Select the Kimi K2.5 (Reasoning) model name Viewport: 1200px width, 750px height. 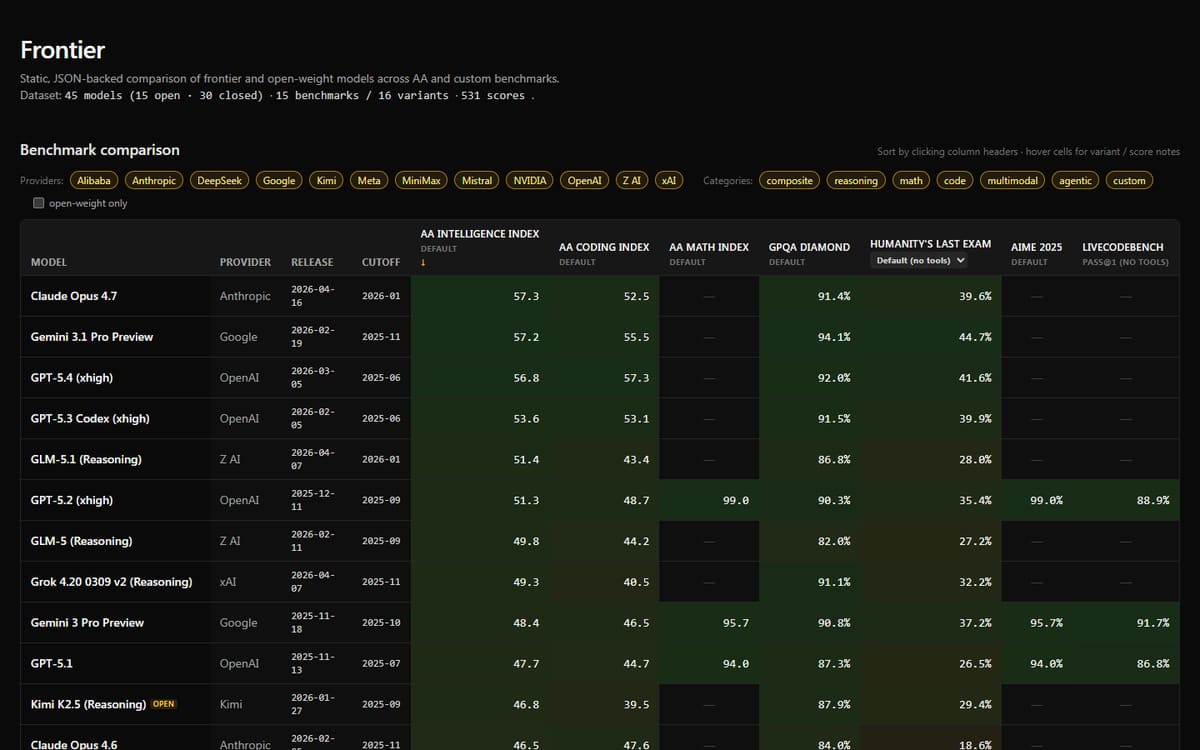pyautogui.click(x=88, y=704)
